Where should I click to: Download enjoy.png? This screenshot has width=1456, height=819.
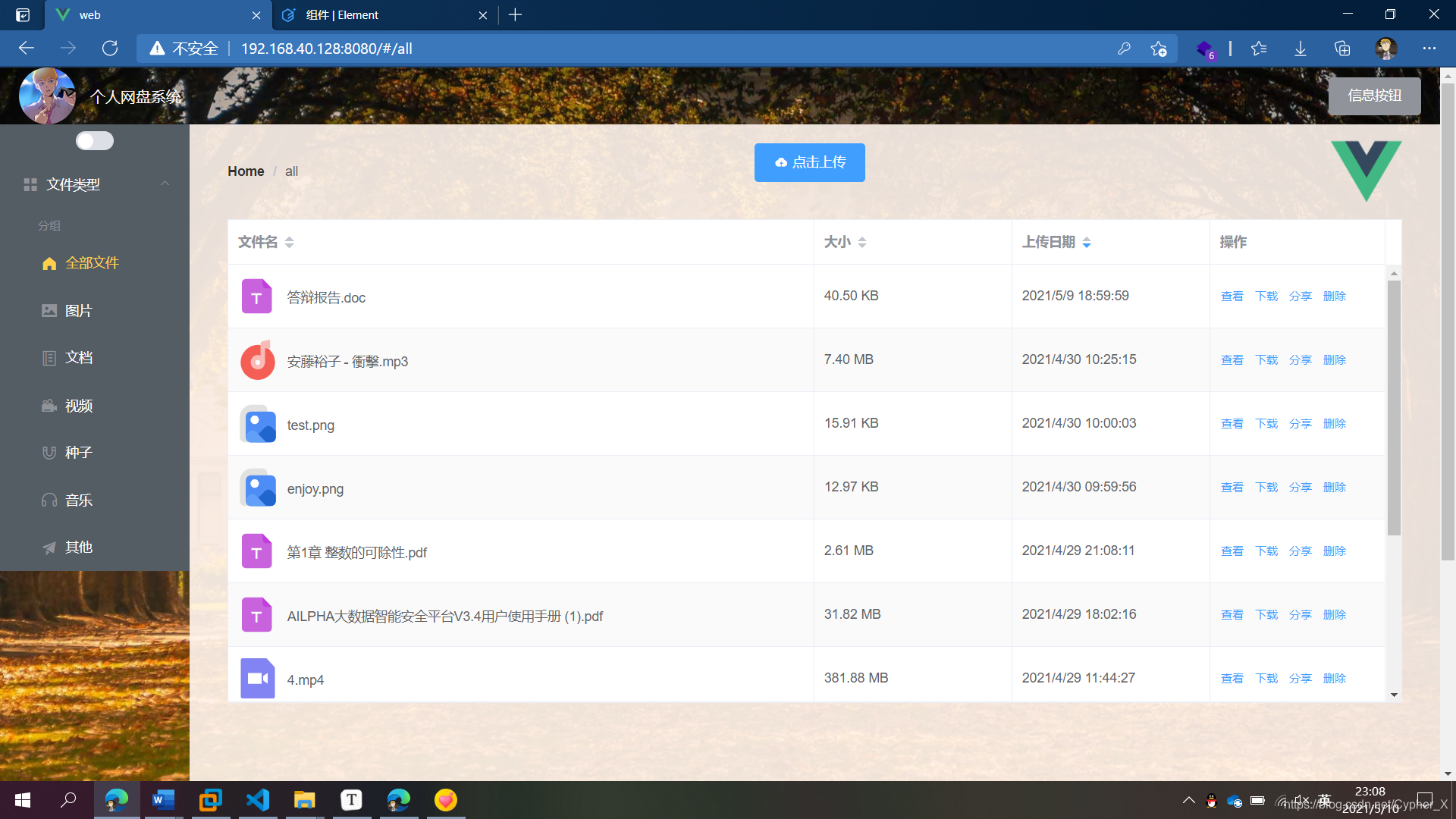1266,488
